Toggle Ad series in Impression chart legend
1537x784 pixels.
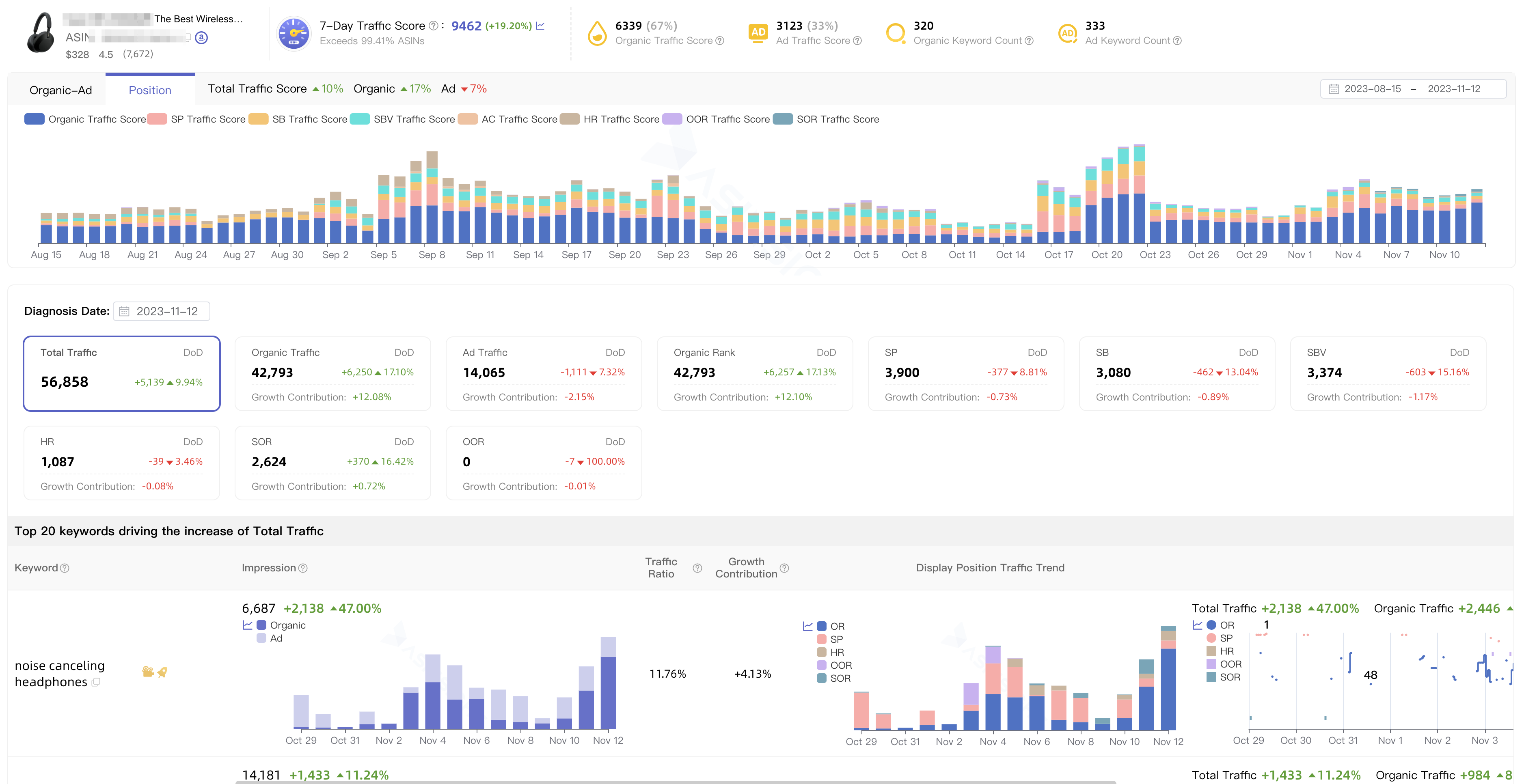click(270, 638)
